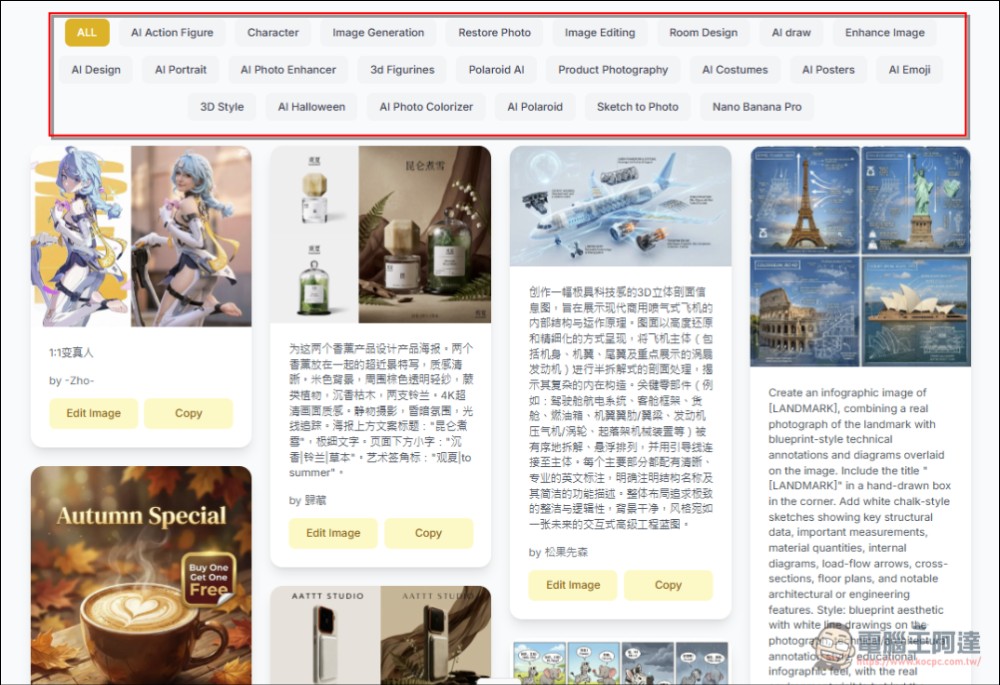Open the Autumn Special coffee image
Screen dimensions: 1000x685
141,575
